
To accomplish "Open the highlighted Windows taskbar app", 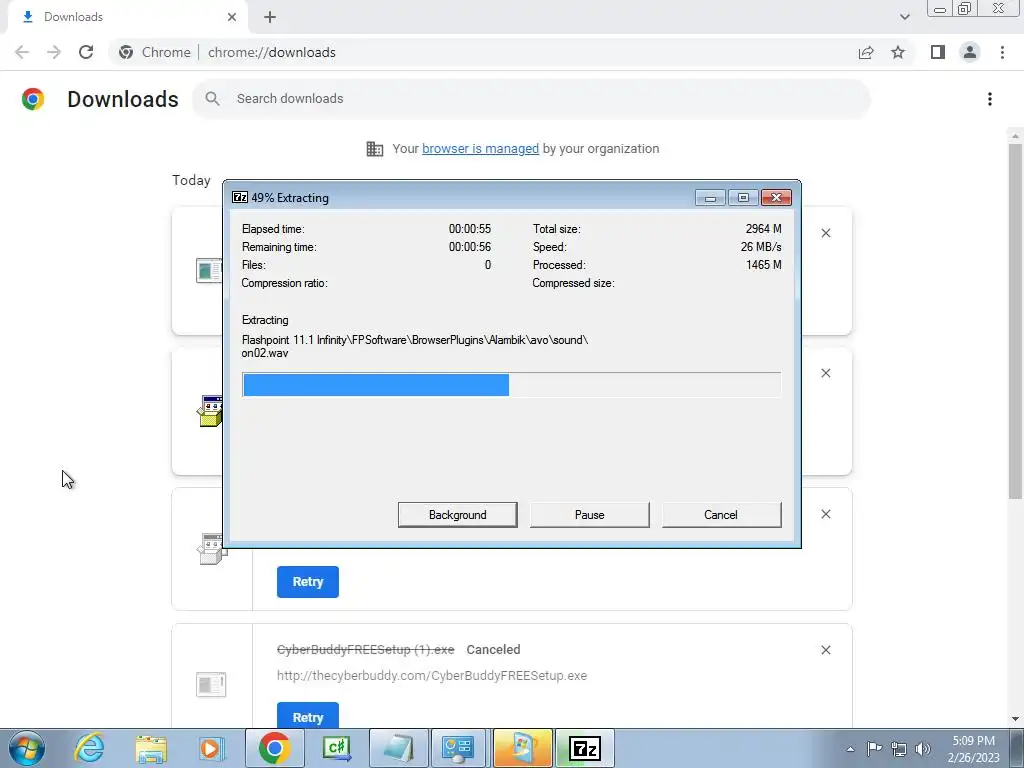I will (522, 748).
